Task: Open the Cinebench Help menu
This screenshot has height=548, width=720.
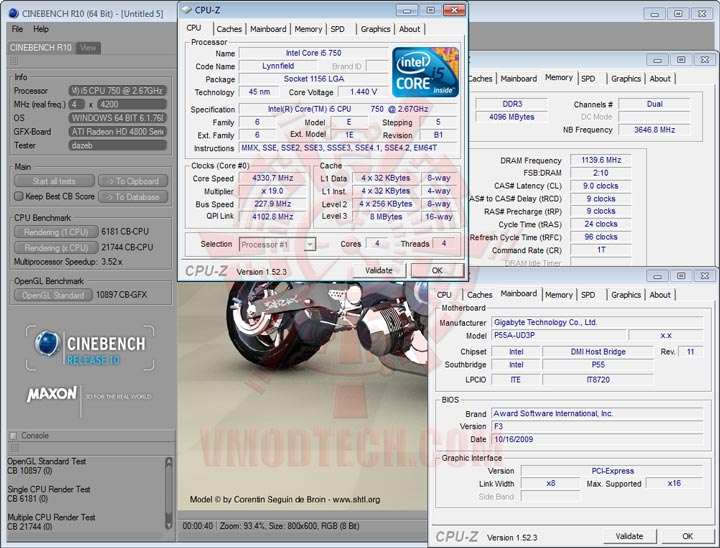Action: (x=41, y=29)
